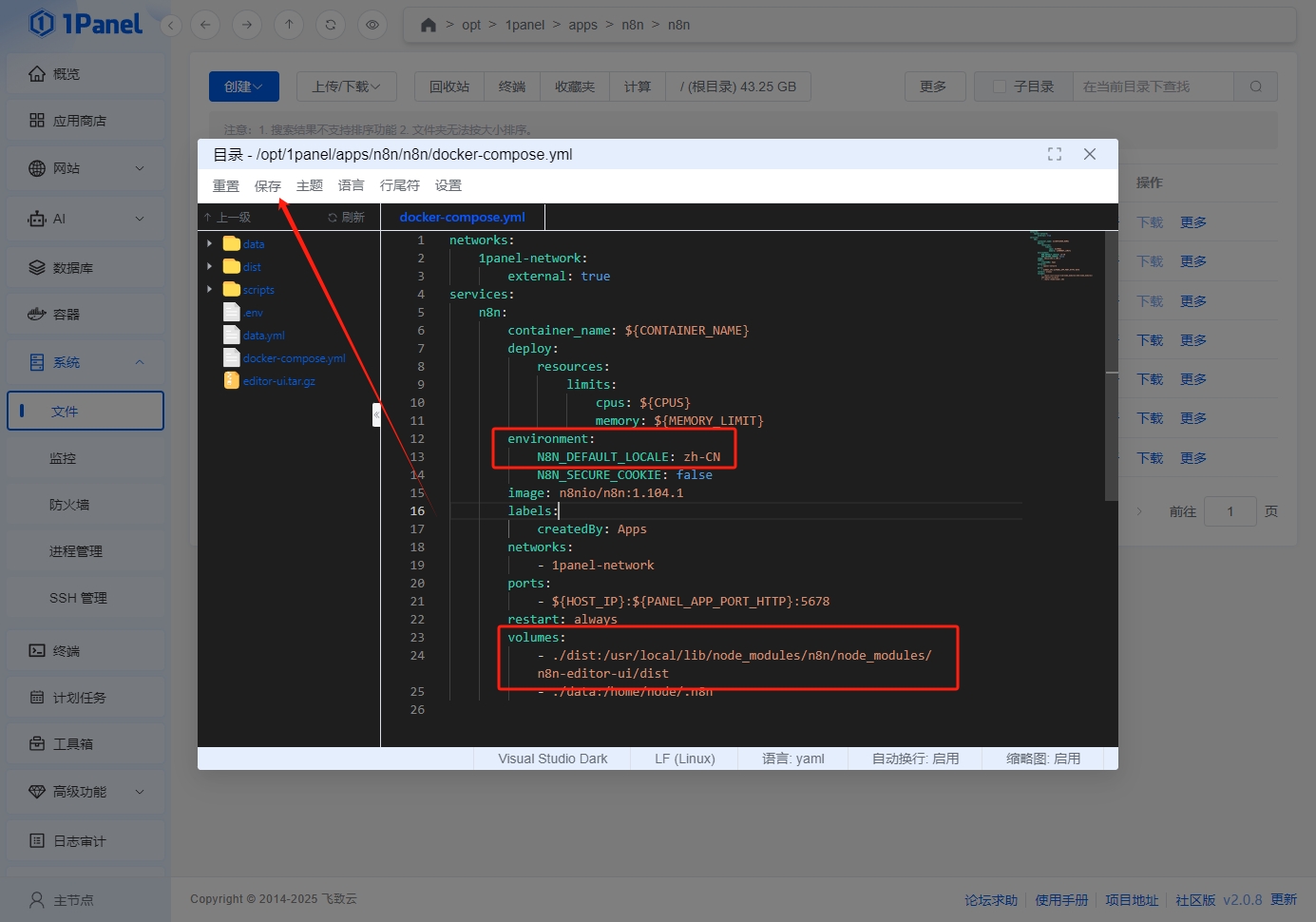Open the 终端 item in the sidebar

pyautogui.click(x=86, y=651)
